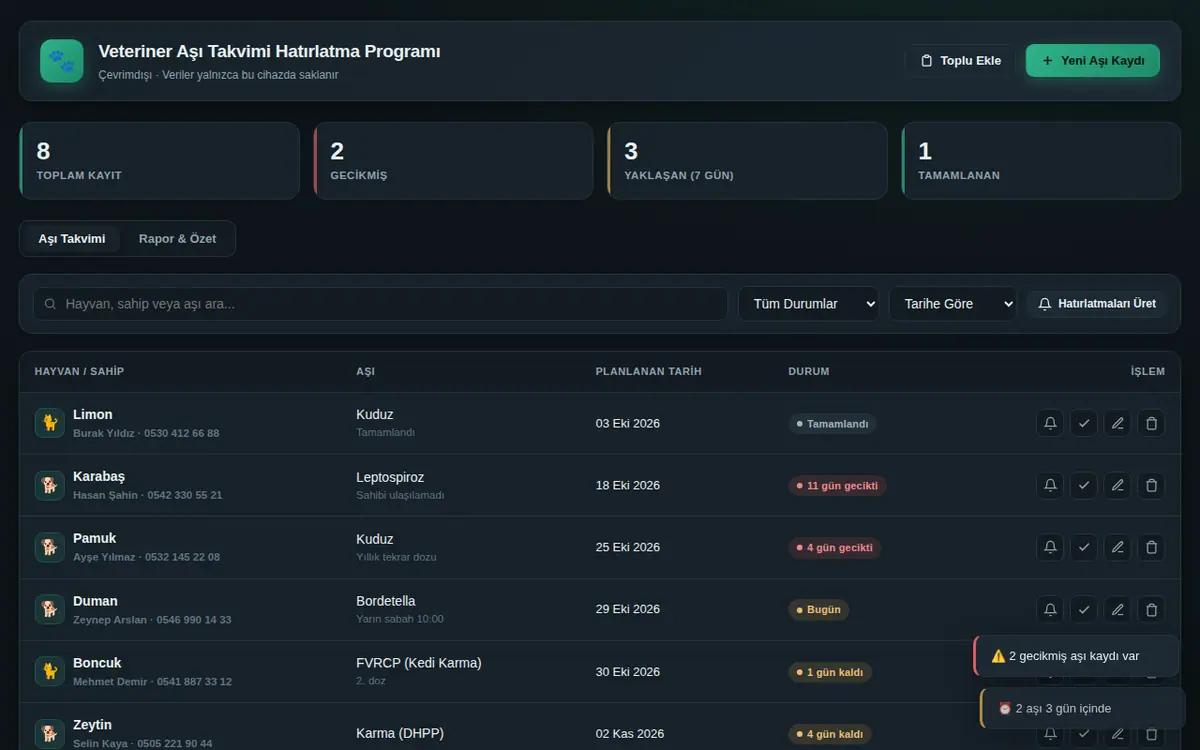The image size is (1200, 750).
Task: Click the Yaklaşan (7 Gün) stat card
Action: (748, 161)
